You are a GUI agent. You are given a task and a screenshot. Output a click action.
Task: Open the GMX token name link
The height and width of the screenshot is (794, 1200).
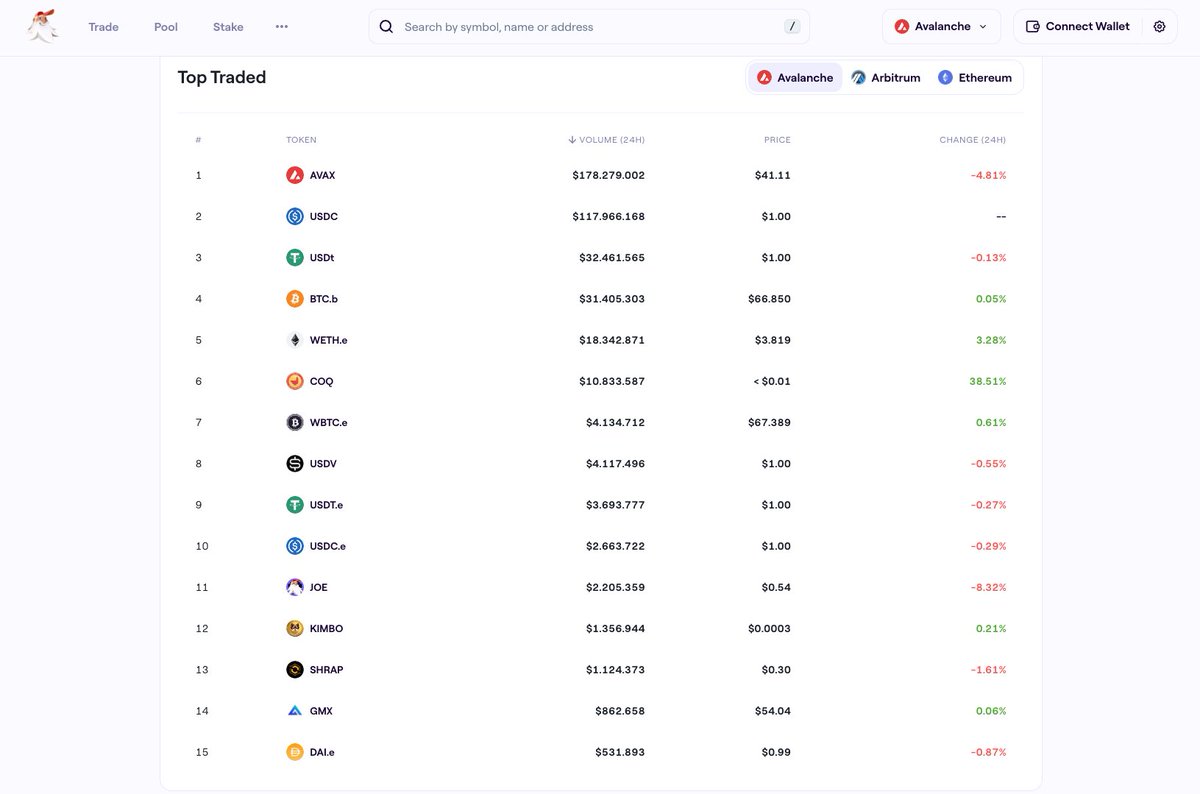(321, 711)
